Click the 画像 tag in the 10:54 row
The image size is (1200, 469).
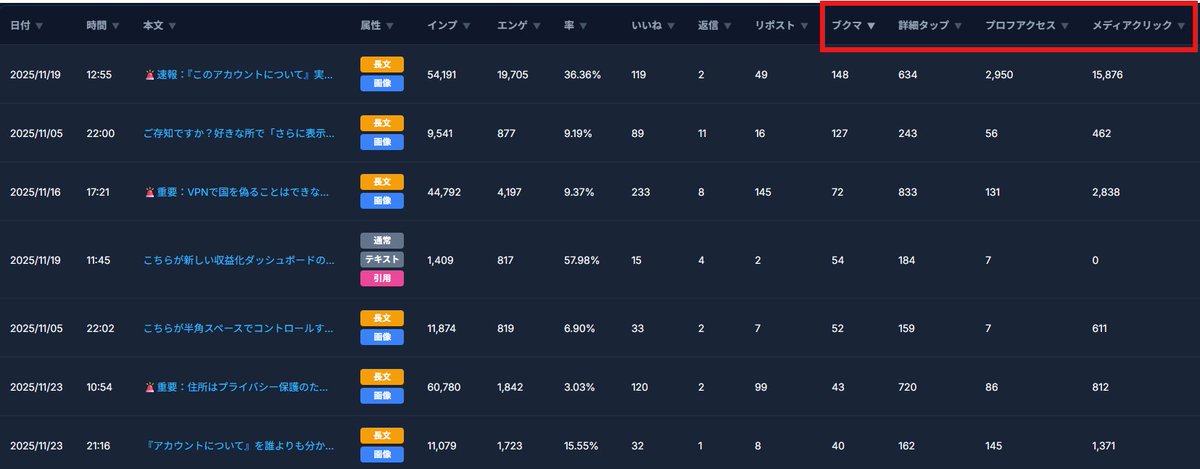[x=382, y=396]
